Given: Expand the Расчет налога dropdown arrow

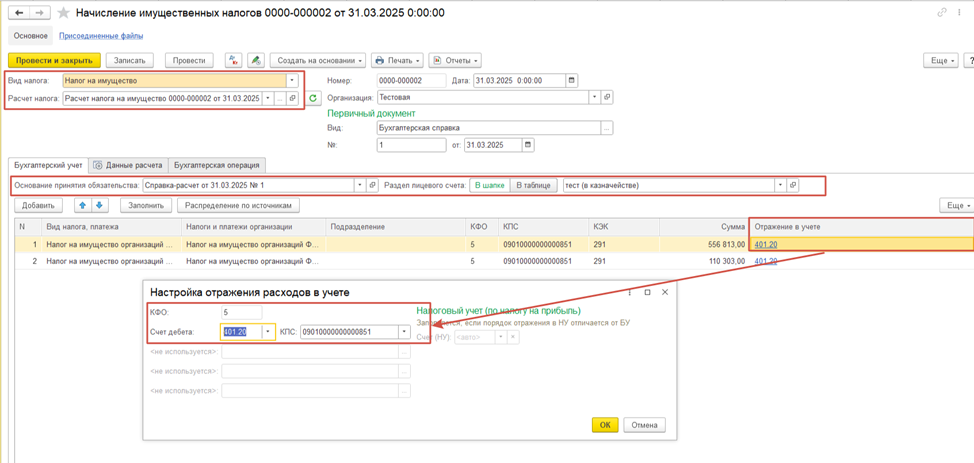Looking at the screenshot, I should click(x=268, y=98).
